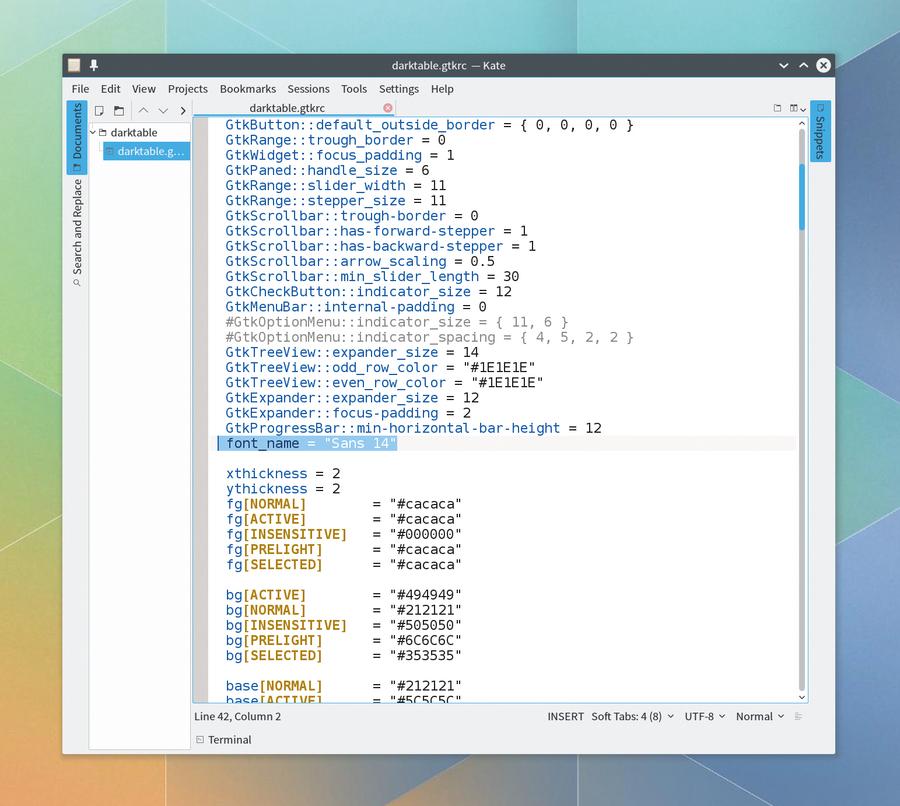900x806 pixels.
Task: Open the split view dropdown button
Action: tap(797, 108)
